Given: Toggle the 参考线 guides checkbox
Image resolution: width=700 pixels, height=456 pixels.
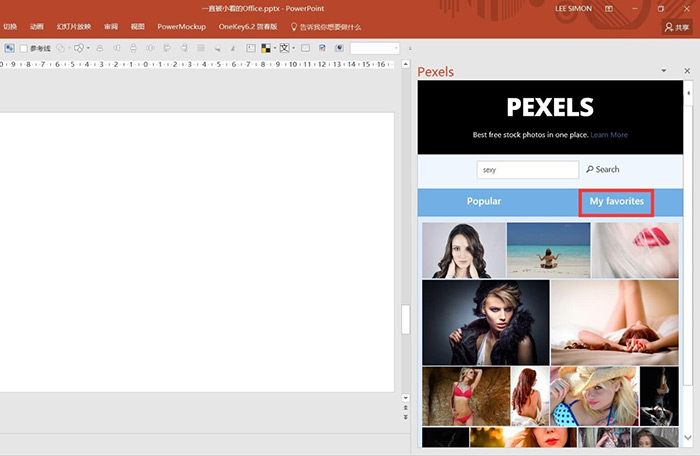Looking at the screenshot, I should tap(24, 48).
